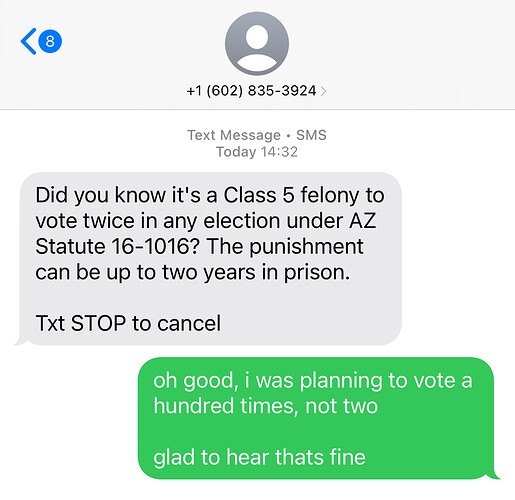Tap the blue back chevron
The width and height of the screenshot is (515, 500).
pyautogui.click(x=28, y=41)
